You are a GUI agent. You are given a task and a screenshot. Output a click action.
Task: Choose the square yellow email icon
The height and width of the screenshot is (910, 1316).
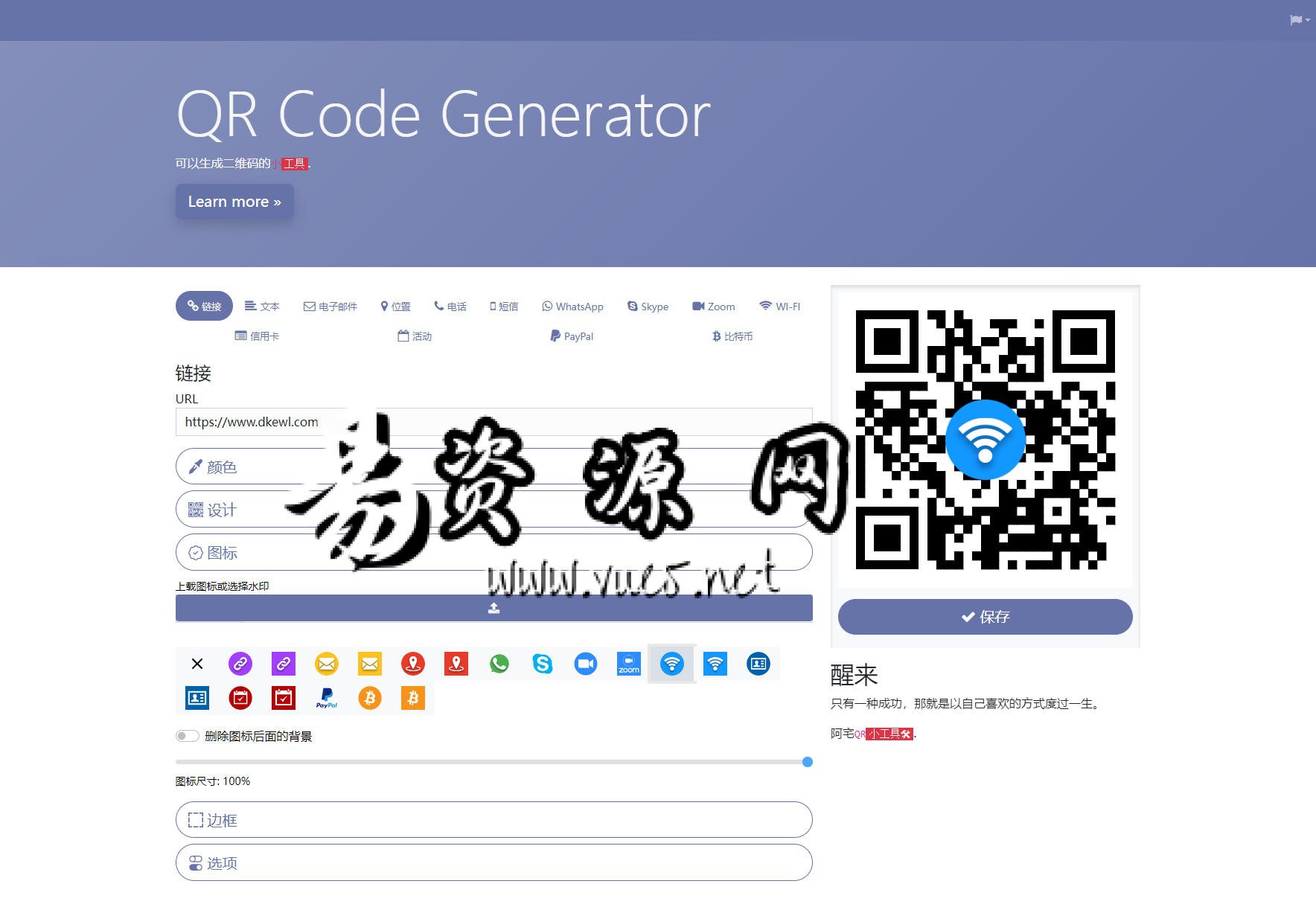pyautogui.click(x=370, y=664)
